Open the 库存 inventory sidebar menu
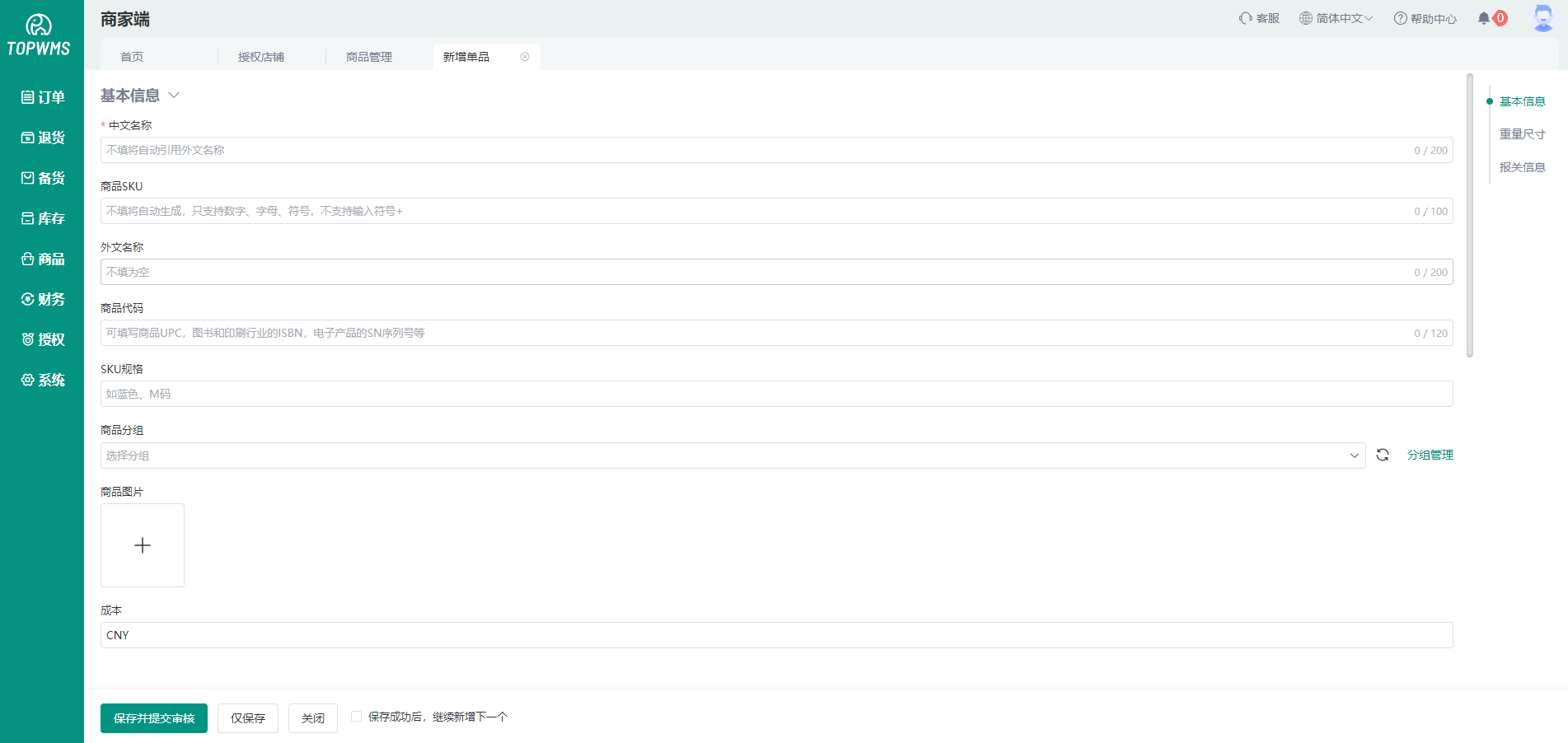1568x743 pixels. 43,218
